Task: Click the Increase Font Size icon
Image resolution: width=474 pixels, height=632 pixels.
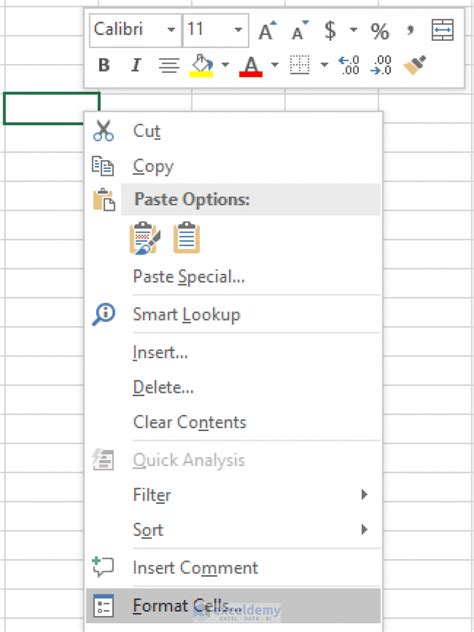Action: 268,30
